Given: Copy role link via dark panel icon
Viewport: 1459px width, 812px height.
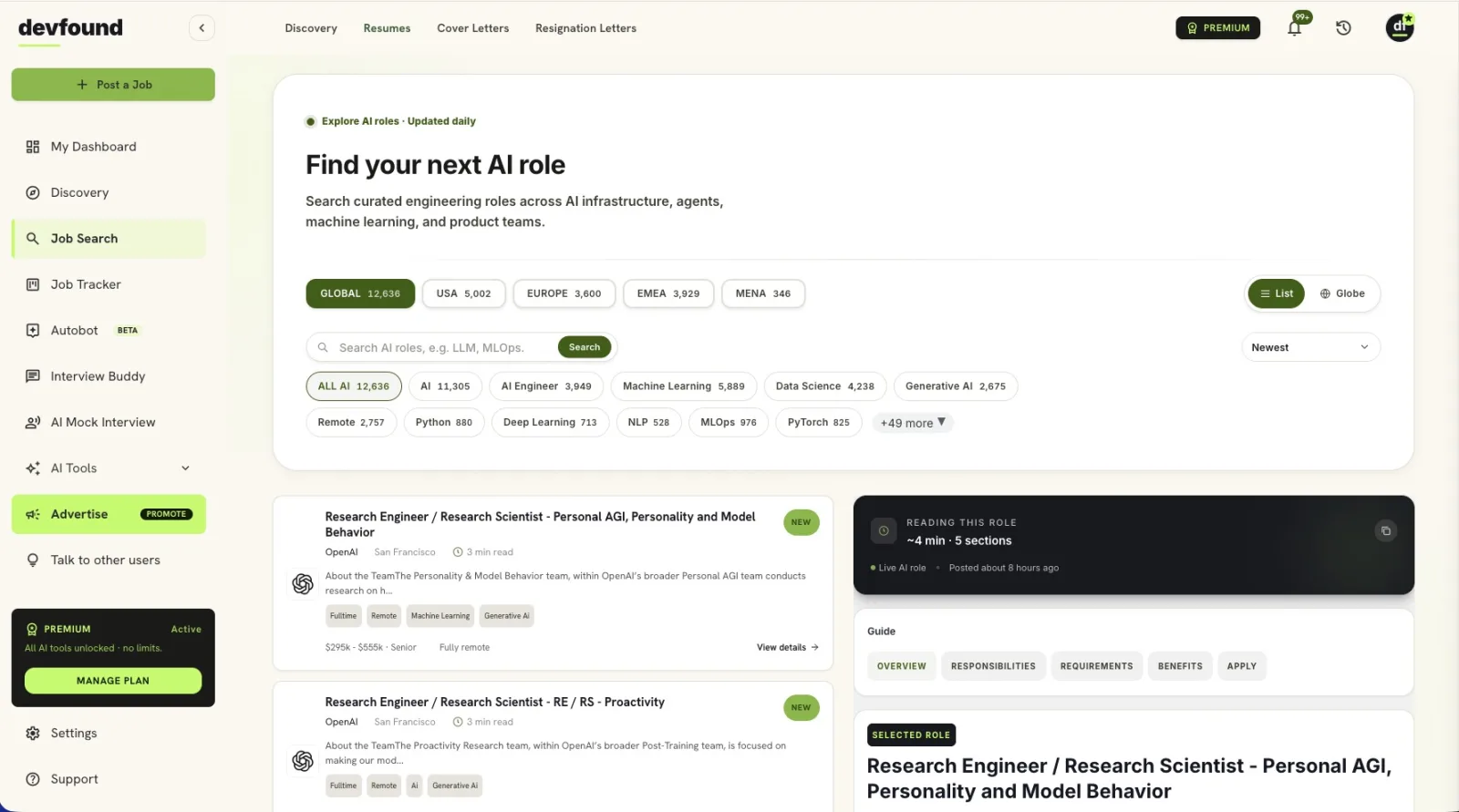Looking at the screenshot, I should (x=1385, y=530).
